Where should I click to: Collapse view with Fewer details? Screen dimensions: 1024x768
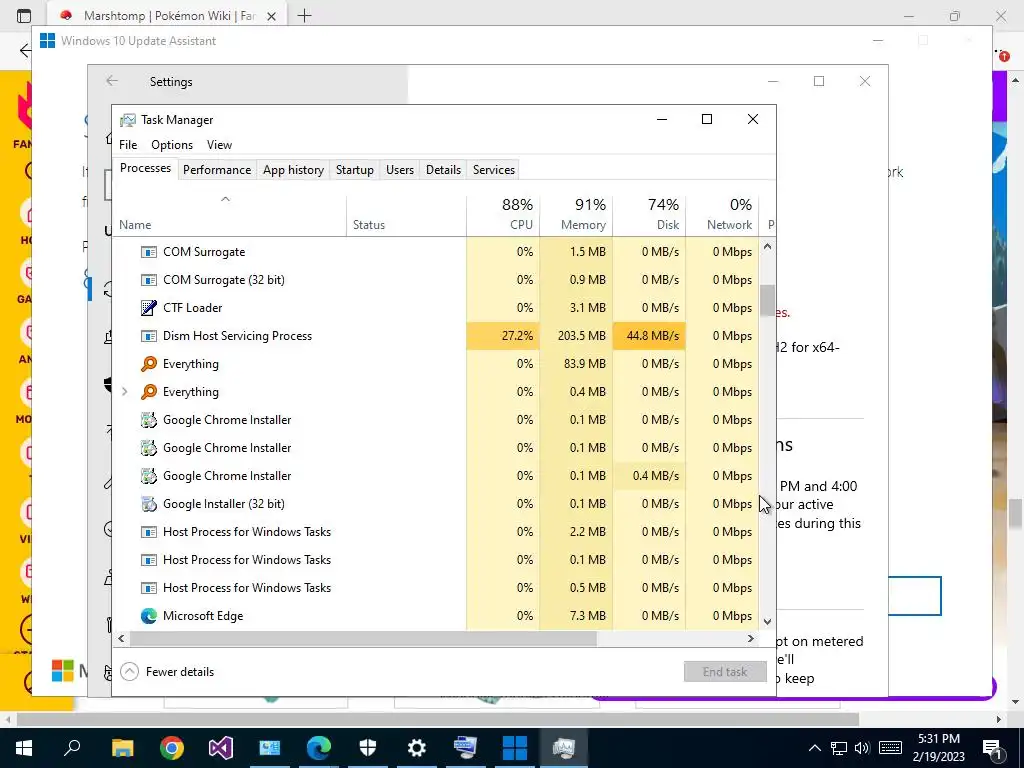click(x=167, y=672)
